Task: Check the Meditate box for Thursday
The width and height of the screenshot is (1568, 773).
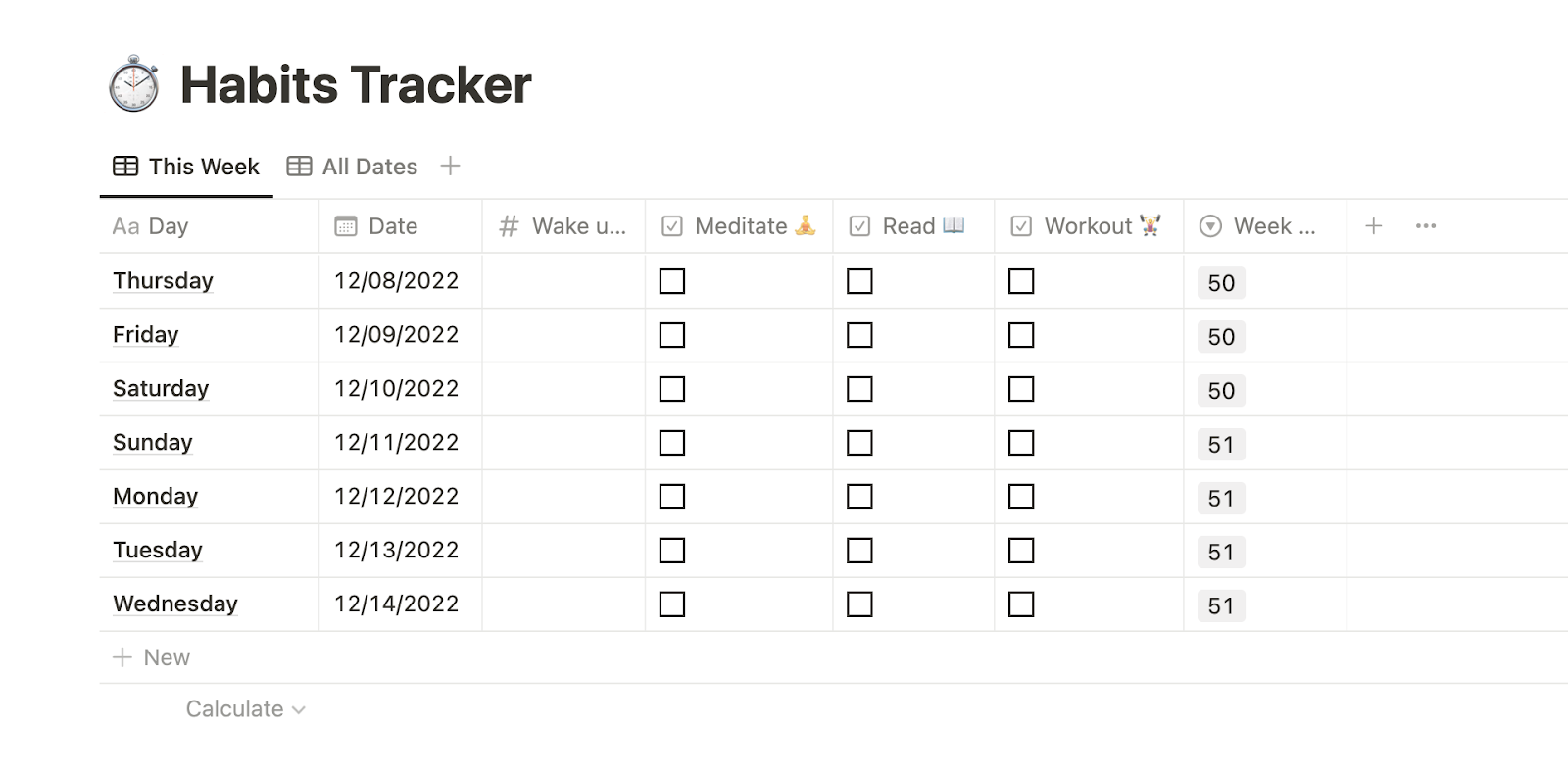Action: click(x=672, y=281)
